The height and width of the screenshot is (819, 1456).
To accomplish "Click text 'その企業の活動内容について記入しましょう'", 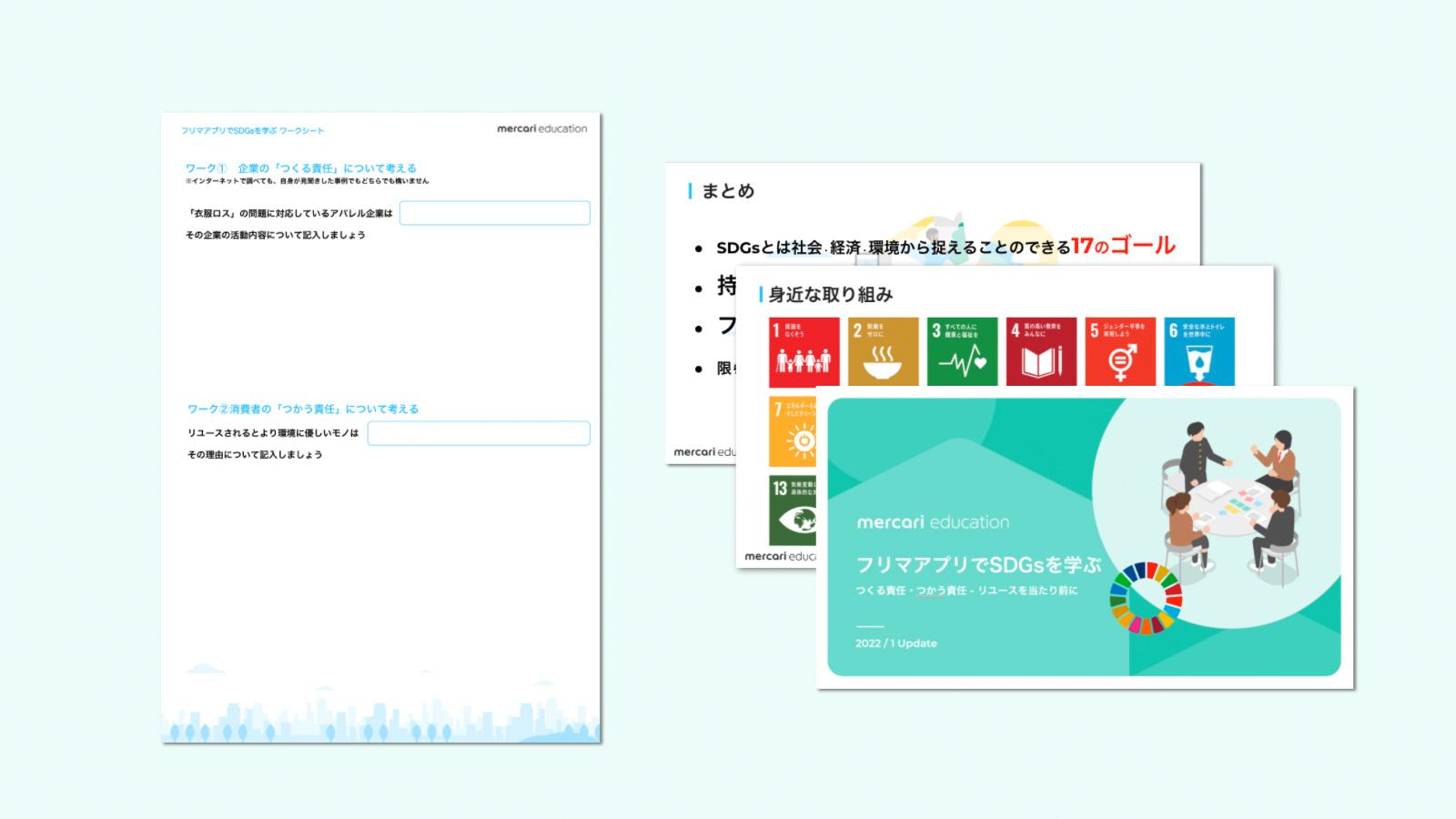I will [x=276, y=235].
